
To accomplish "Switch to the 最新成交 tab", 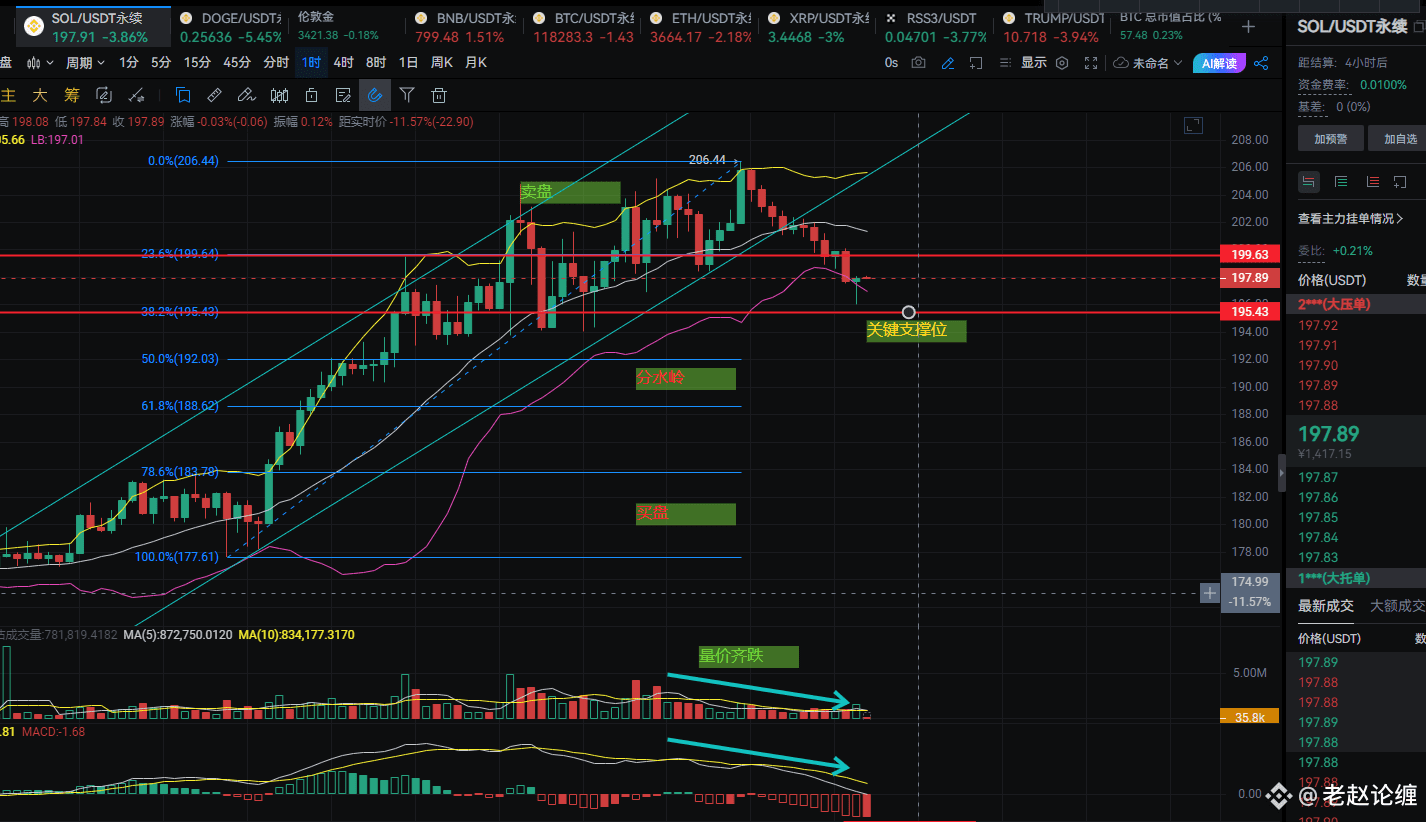I will pos(1326,605).
